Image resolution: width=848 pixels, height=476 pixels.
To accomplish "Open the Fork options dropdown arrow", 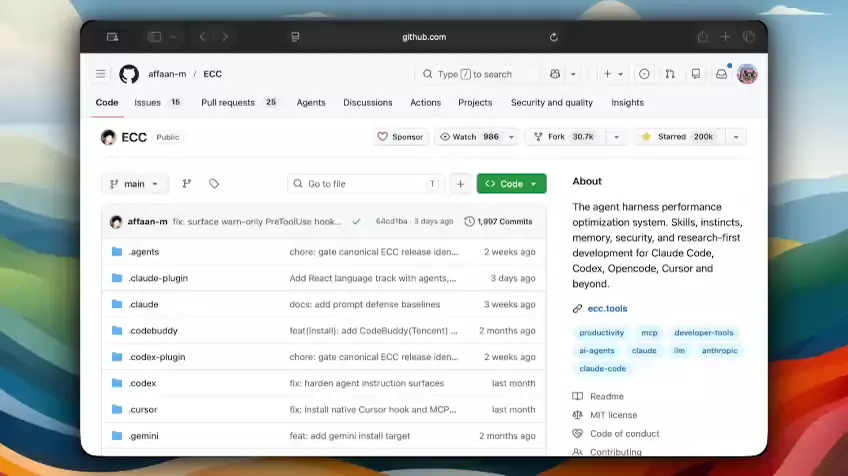I will 617,137.
